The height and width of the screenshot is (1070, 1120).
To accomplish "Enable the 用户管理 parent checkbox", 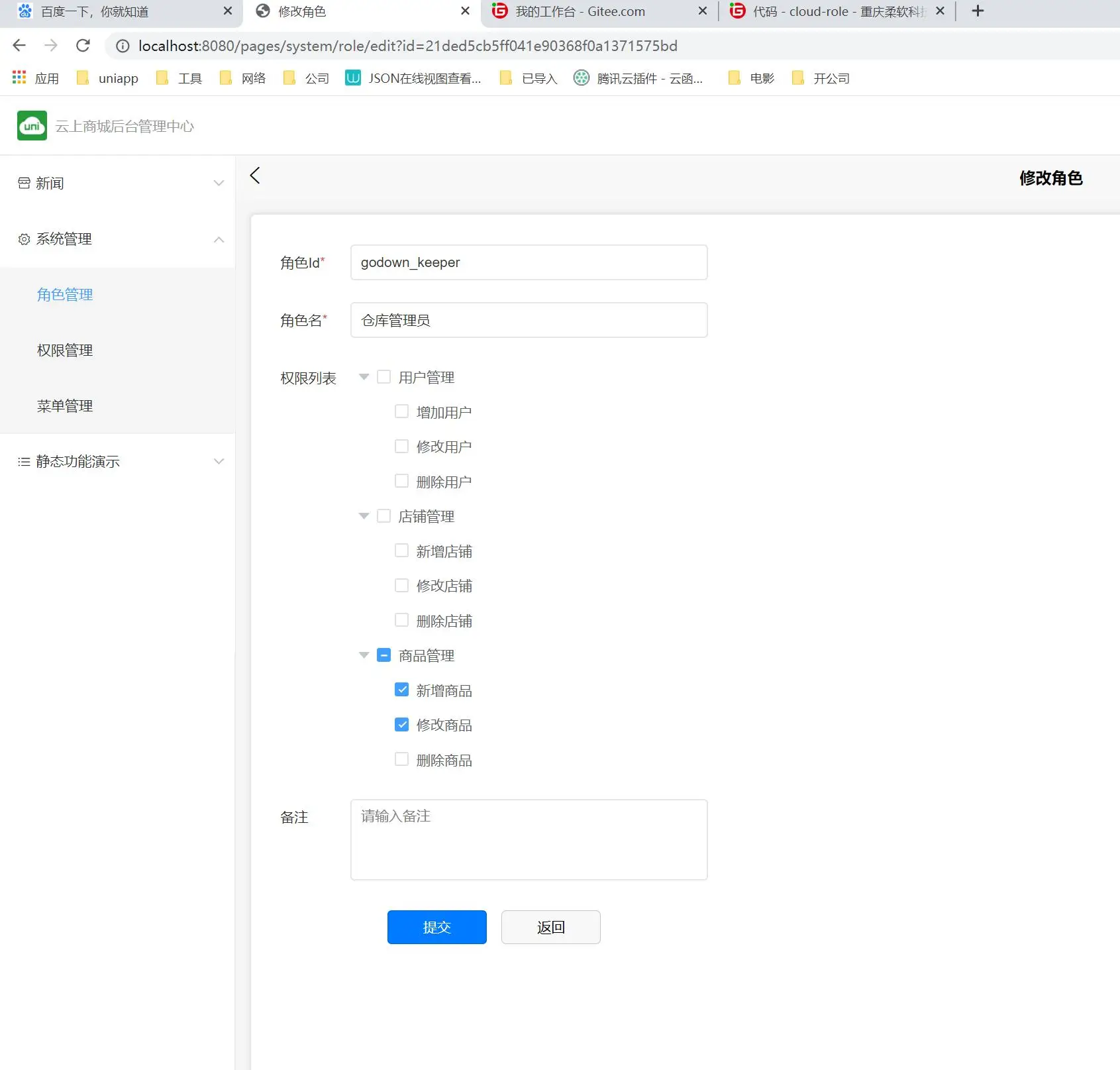I will pos(383,377).
